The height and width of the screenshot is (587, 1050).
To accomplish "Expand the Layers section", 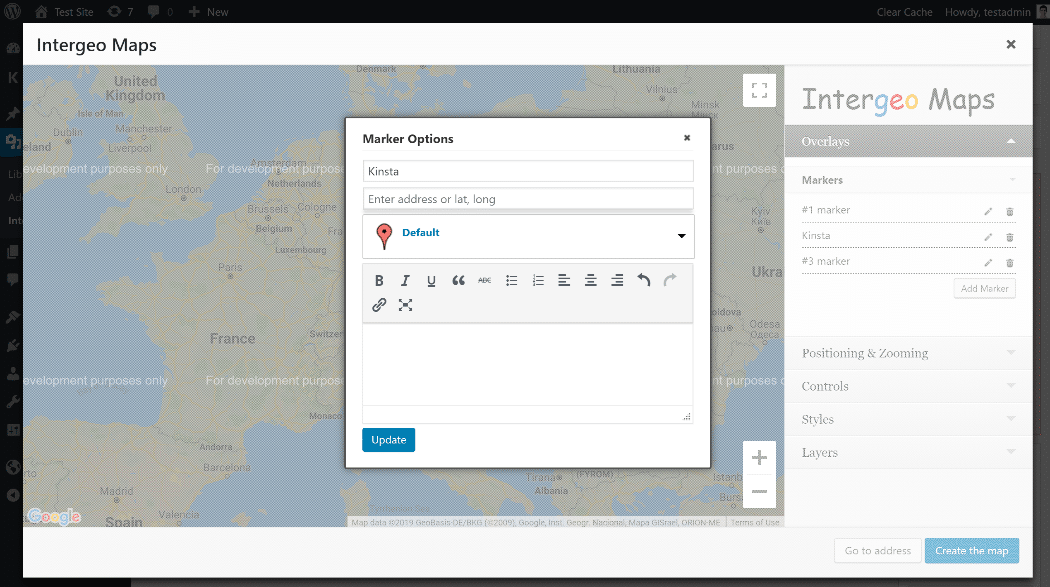I will click(x=908, y=452).
